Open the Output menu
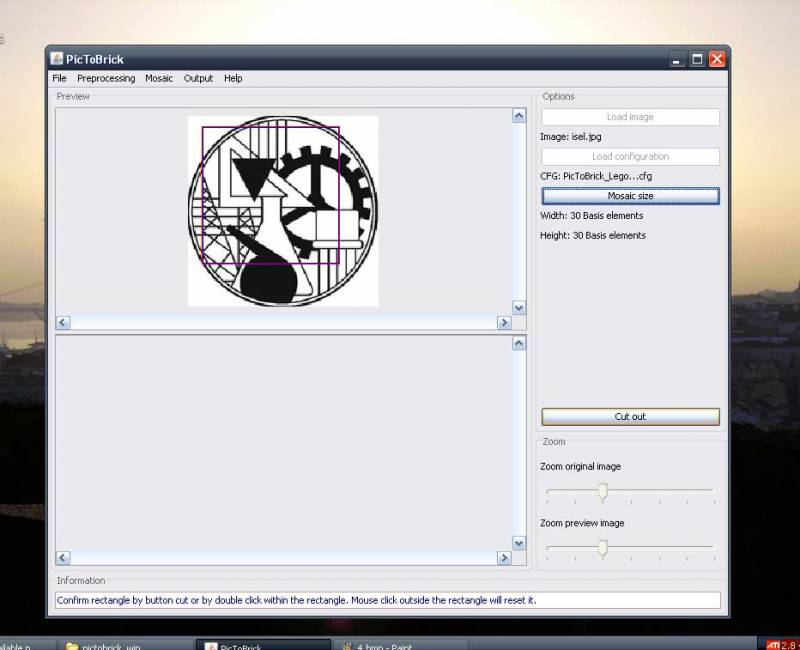Screen dimensions: 800x650 198,78
